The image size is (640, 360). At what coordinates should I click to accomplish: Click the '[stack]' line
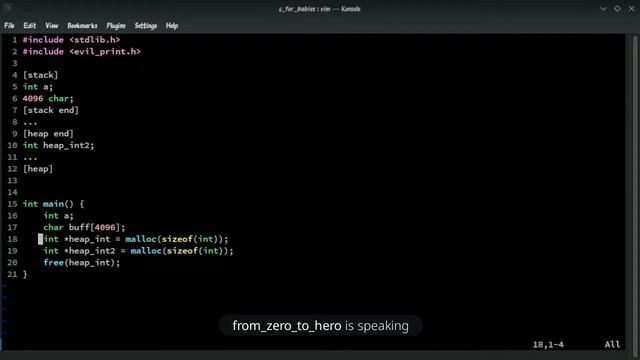point(40,75)
